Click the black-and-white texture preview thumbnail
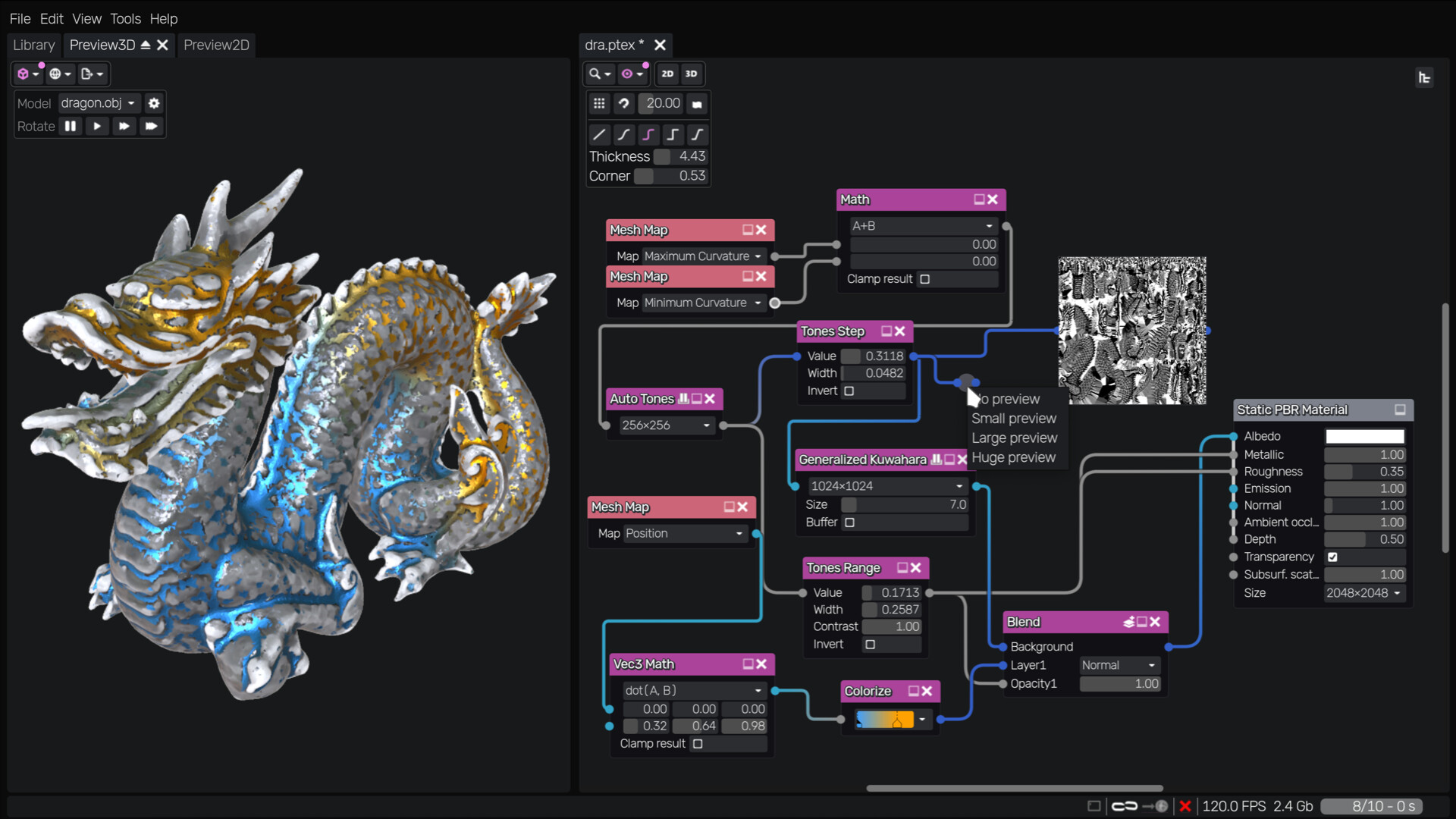The image size is (1456, 819). [x=1132, y=331]
